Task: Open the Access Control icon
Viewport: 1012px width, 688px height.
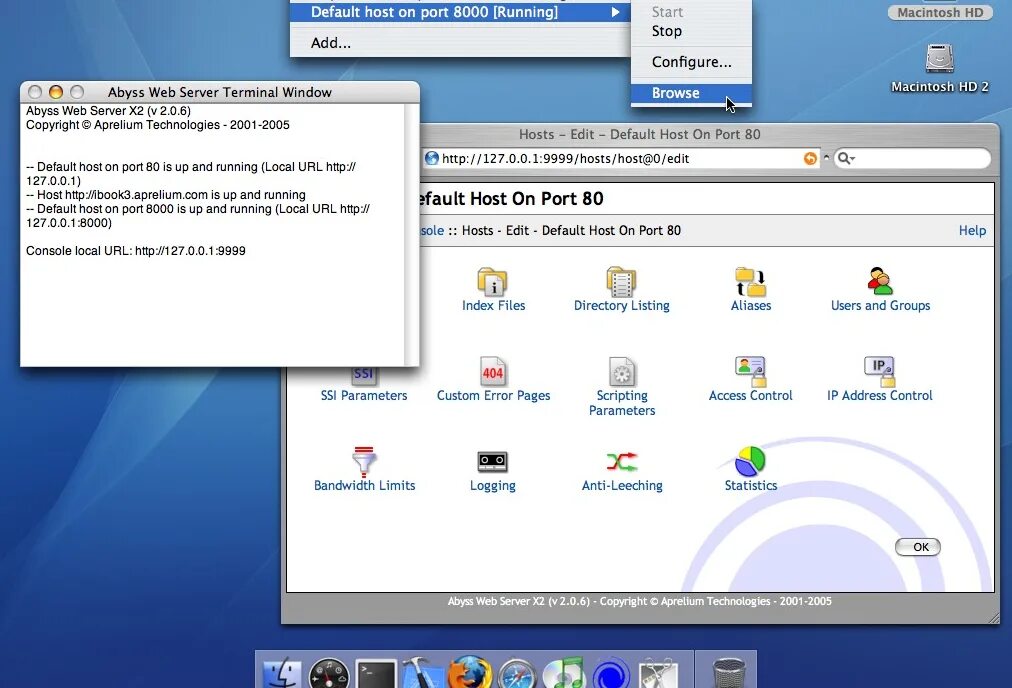Action: (x=750, y=371)
